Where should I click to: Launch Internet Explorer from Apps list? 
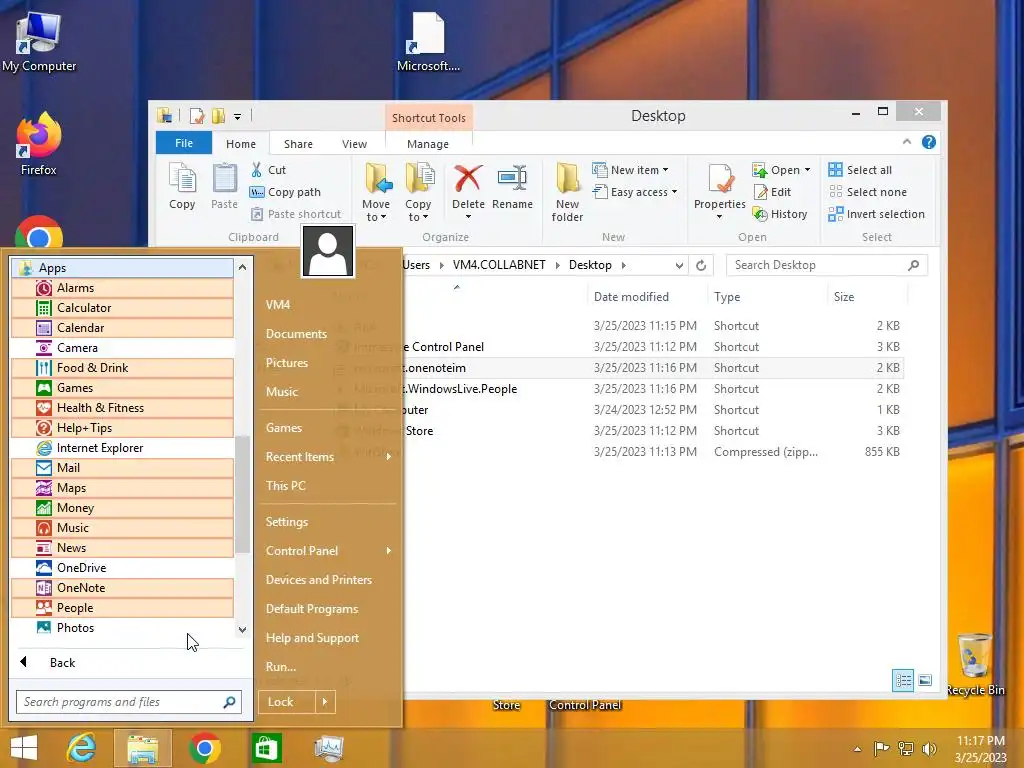tap(122, 448)
